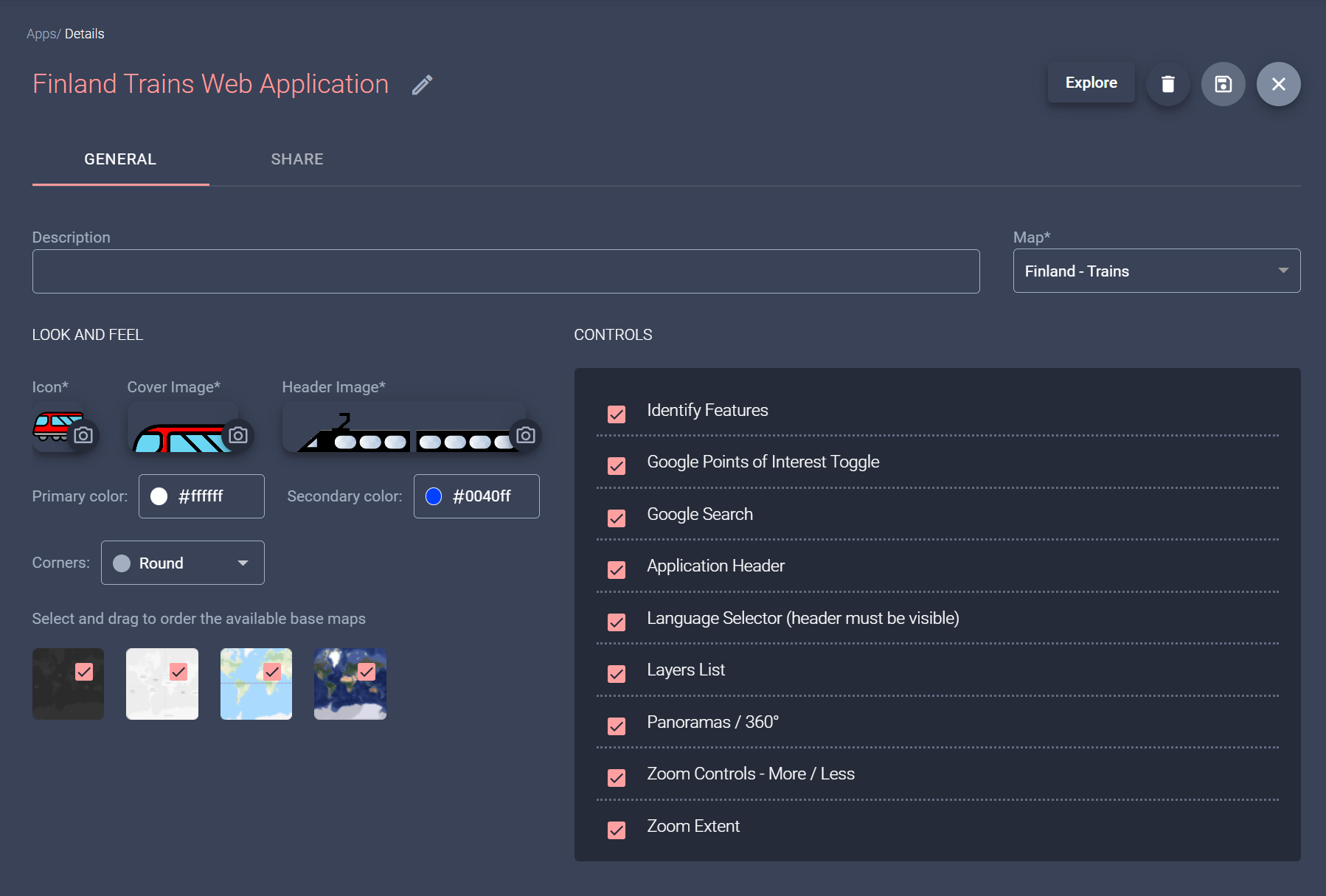Disable the Identify Features control

tap(617, 414)
